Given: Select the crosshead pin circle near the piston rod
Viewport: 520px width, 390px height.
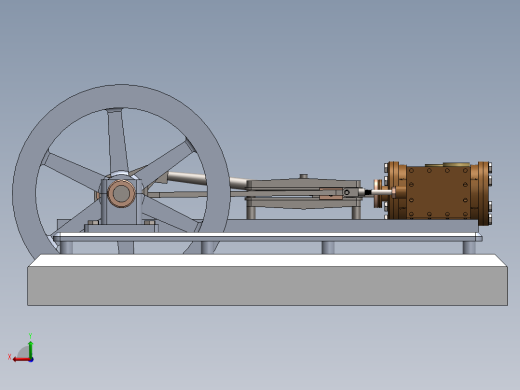Looking at the screenshot, I should pyautogui.click(x=347, y=192).
